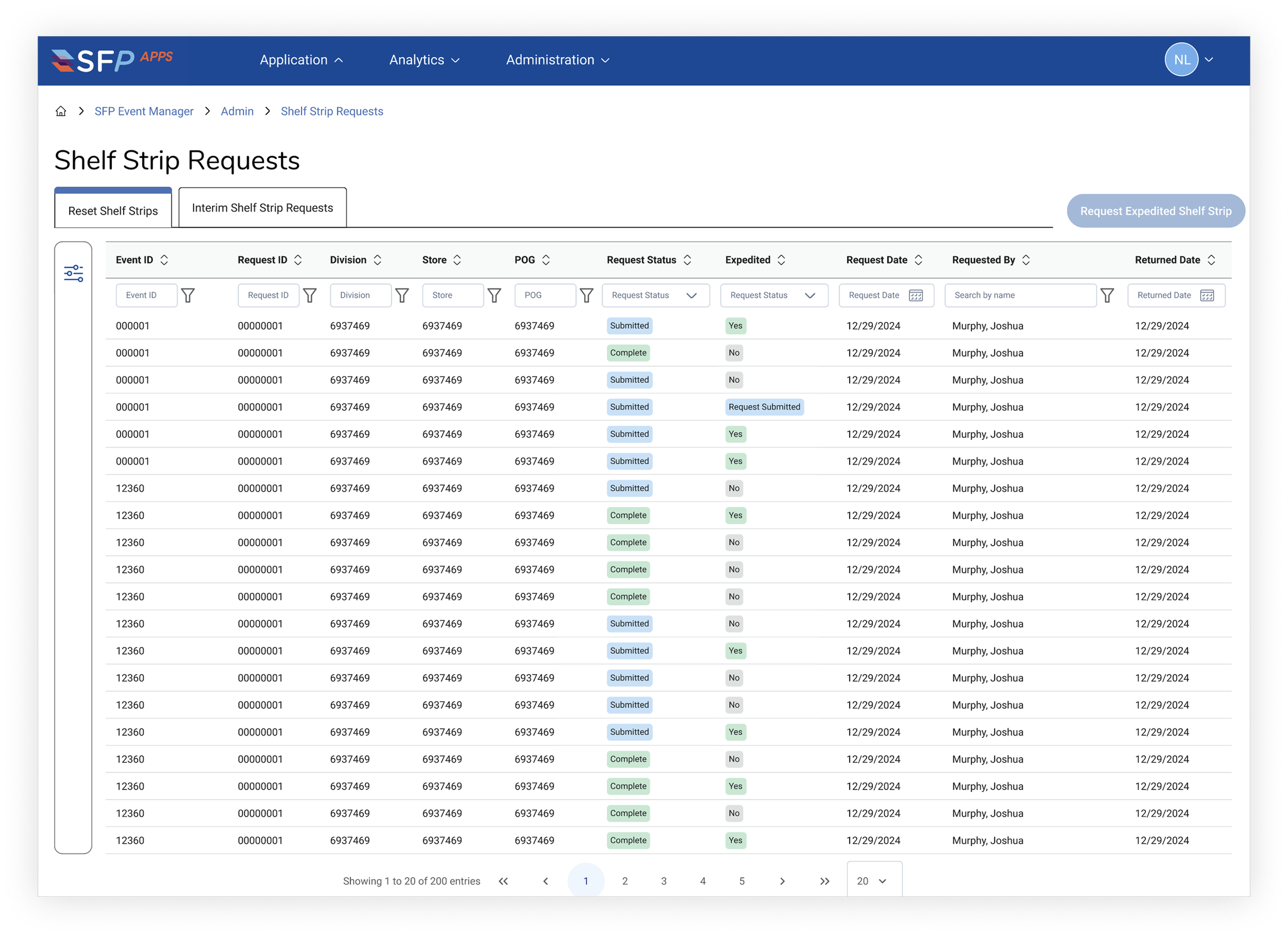Open the Analytics menu
The image size is (1288, 936).
click(x=423, y=60)
